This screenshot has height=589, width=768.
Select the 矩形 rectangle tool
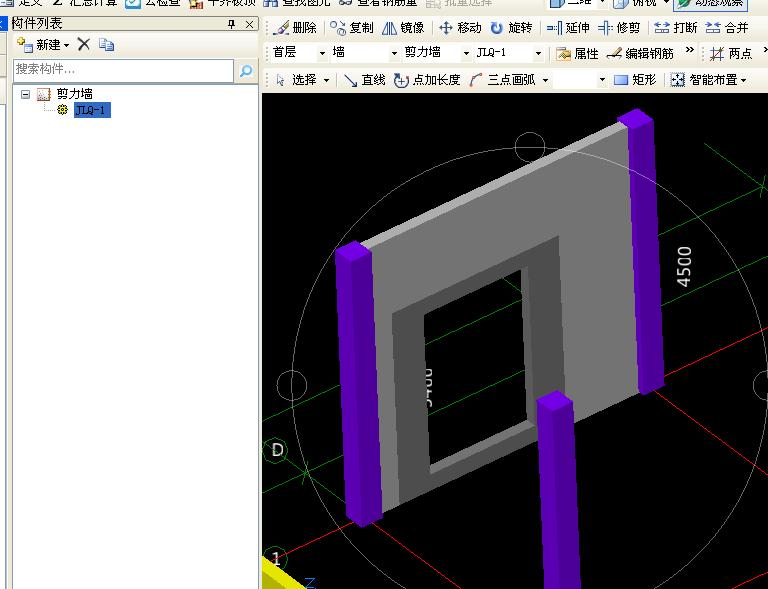coord(635,80)
